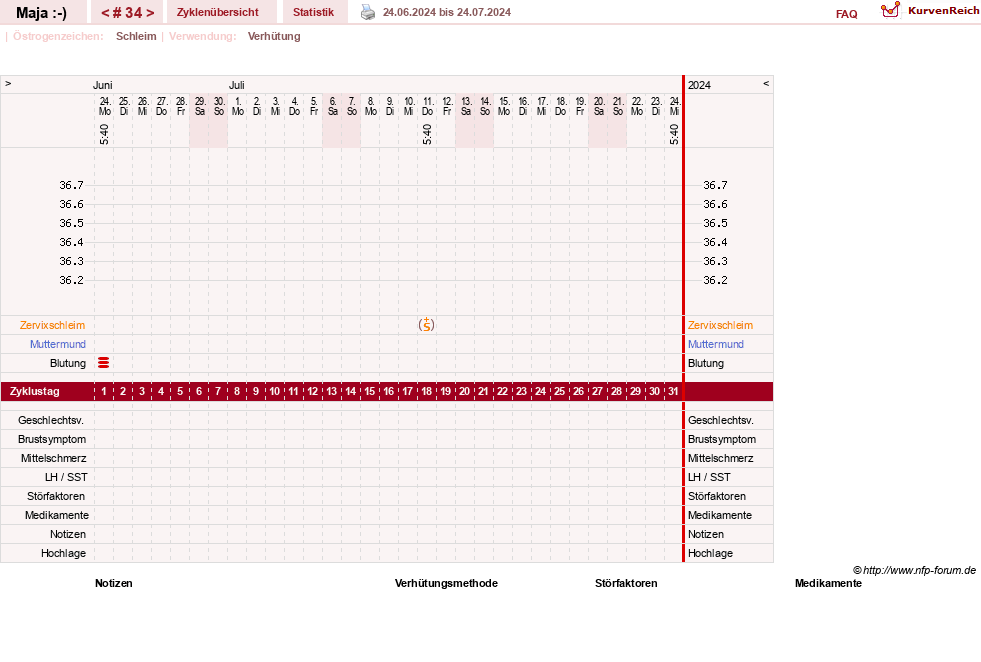Click left LH / SST row label
981x662 pixels.
(66, 477)
